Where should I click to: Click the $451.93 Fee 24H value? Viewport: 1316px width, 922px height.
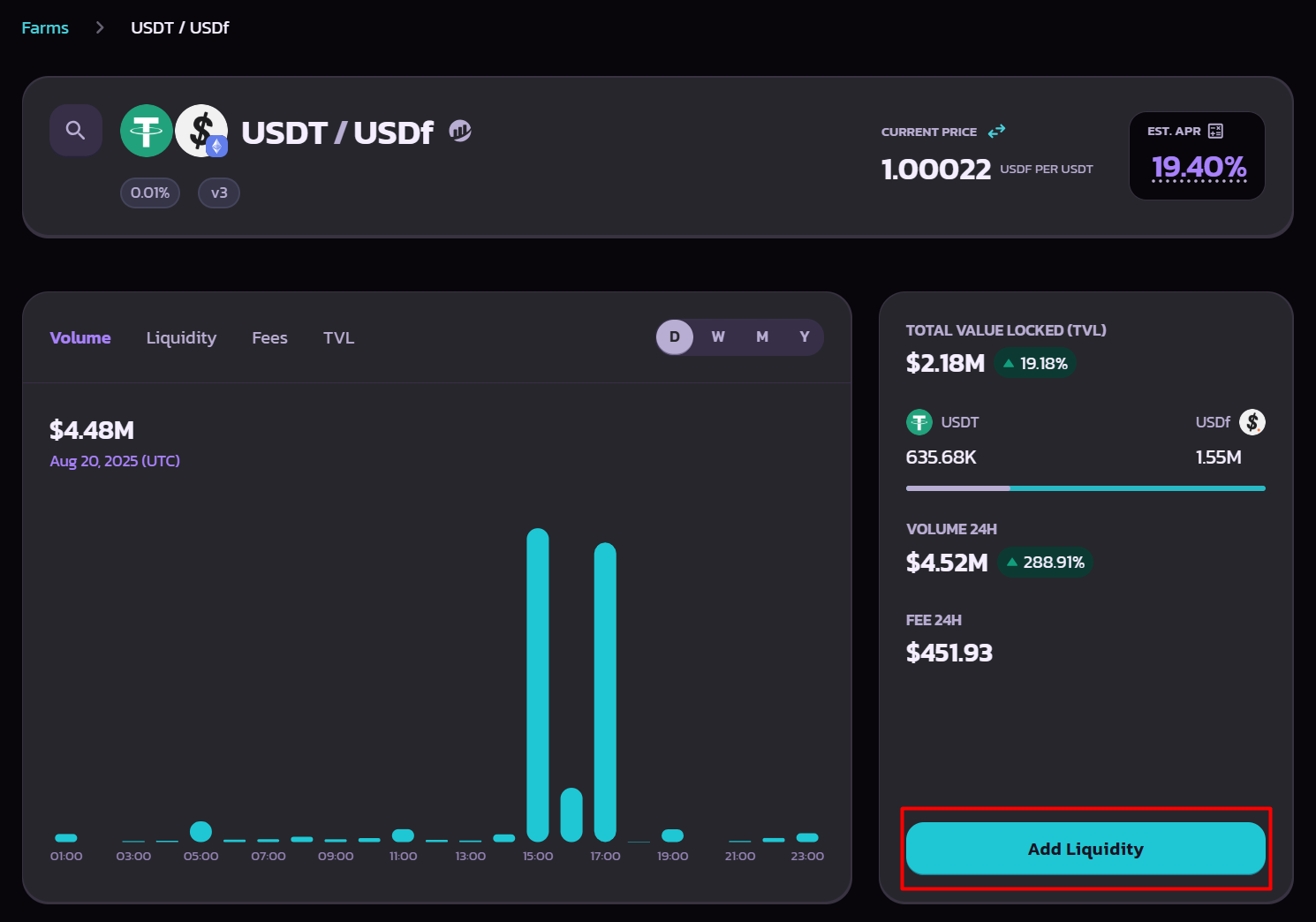[949, 653]
